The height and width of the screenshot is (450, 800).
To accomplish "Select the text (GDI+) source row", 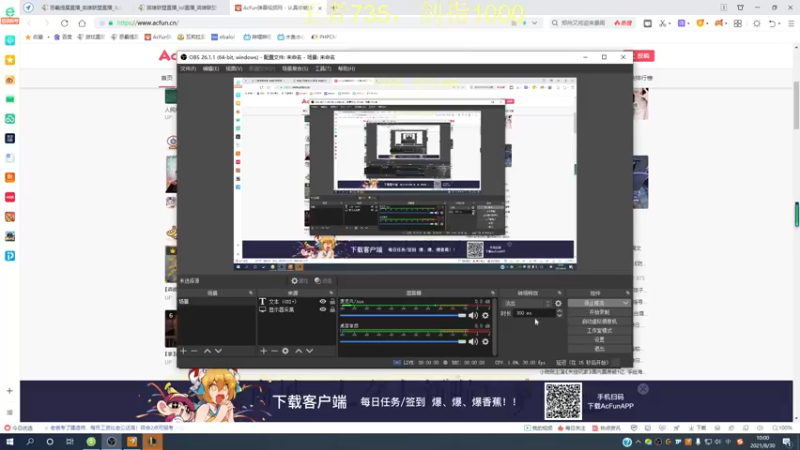I will (296, 302).
